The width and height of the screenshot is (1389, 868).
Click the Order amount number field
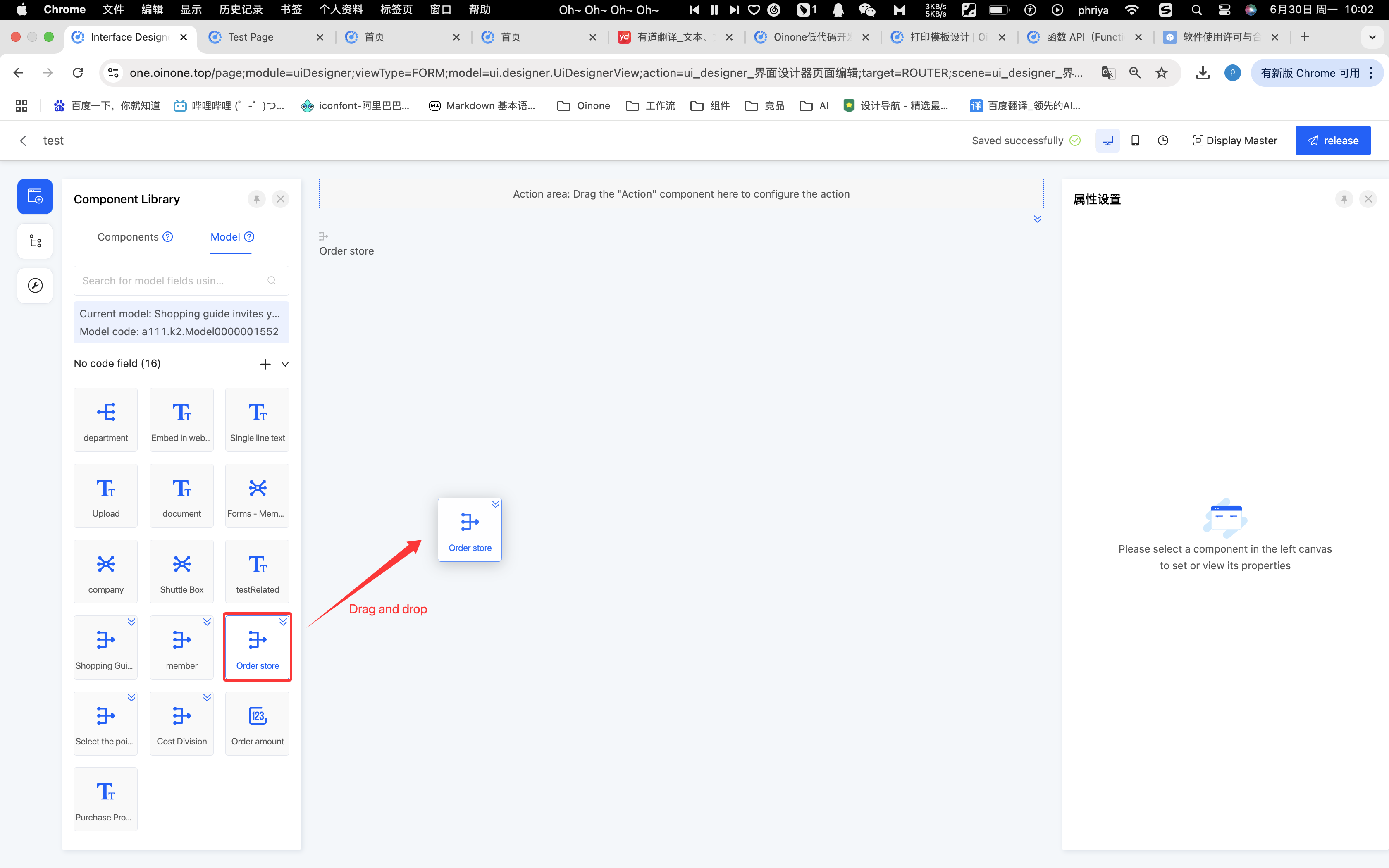(x=257, y=723)
